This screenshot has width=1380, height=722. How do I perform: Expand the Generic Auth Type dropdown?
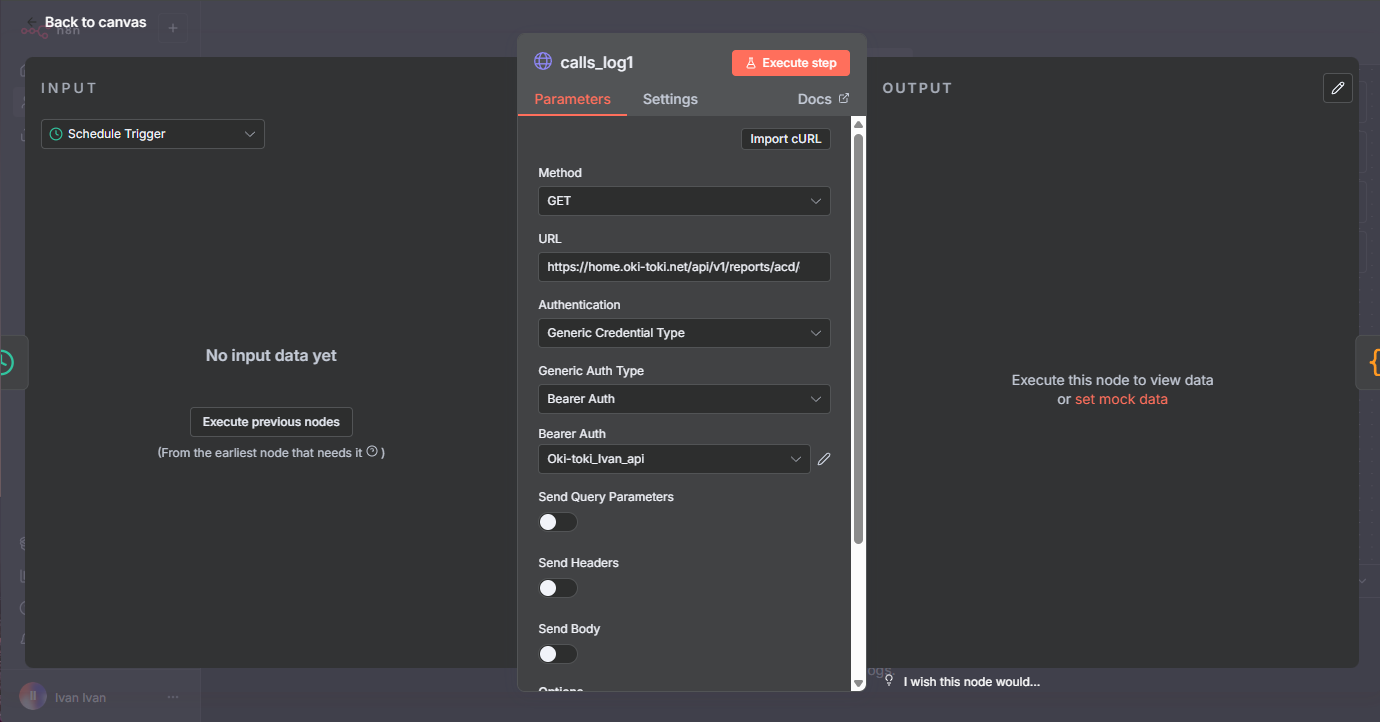coord(684,399)
